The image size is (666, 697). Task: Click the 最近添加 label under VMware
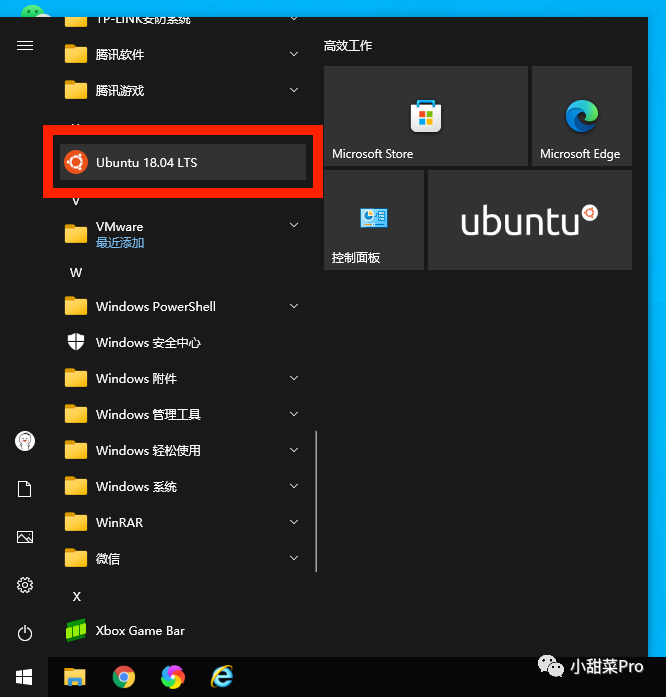[120, 243]
